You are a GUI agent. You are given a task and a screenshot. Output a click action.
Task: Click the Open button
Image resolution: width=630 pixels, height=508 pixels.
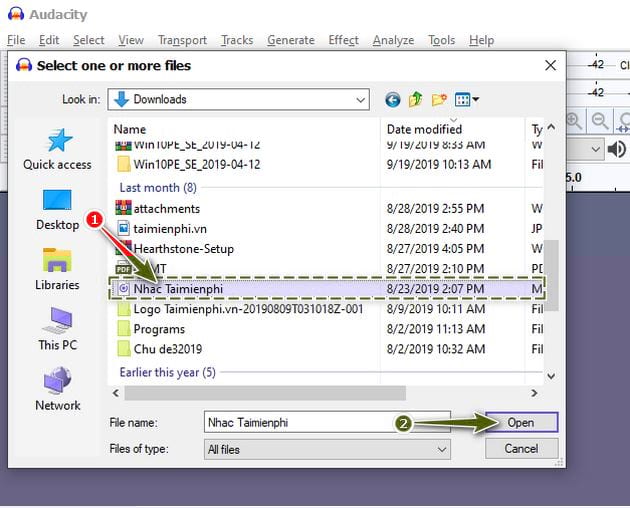522,422
